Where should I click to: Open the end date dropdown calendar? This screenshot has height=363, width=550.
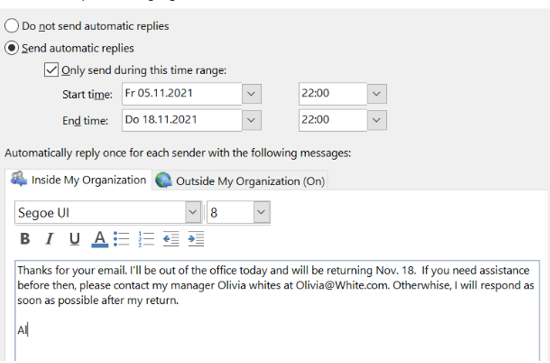[x=251, y=120]
